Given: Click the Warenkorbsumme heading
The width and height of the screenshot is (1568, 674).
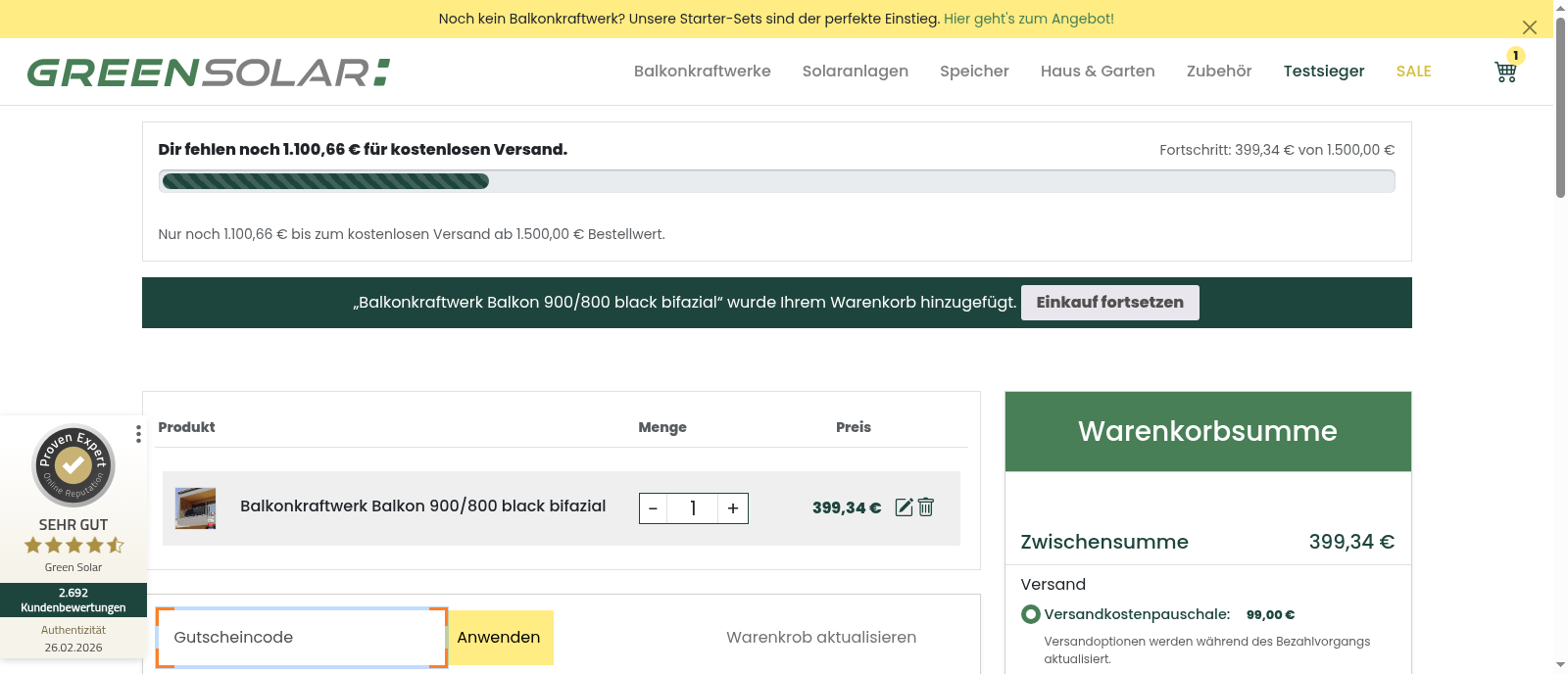Looking at the screenshot, I should tap(1207, 431).
